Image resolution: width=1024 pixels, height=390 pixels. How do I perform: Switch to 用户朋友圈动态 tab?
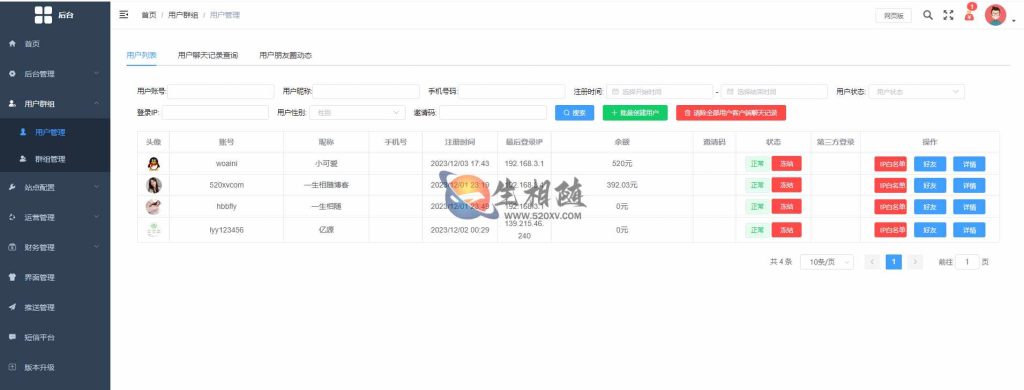pyautogui.click(x=285, y=56)
